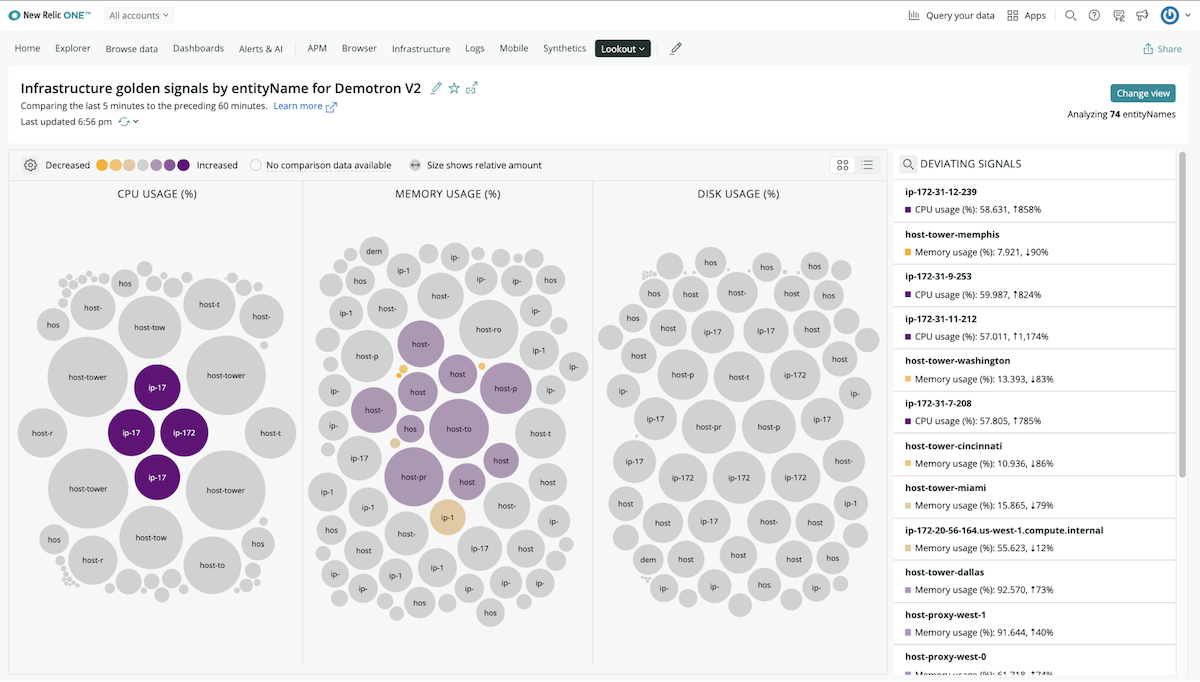Select host-tower-dallas in deviating signals
The image size is (1200, 682).
pos(1034,581)
